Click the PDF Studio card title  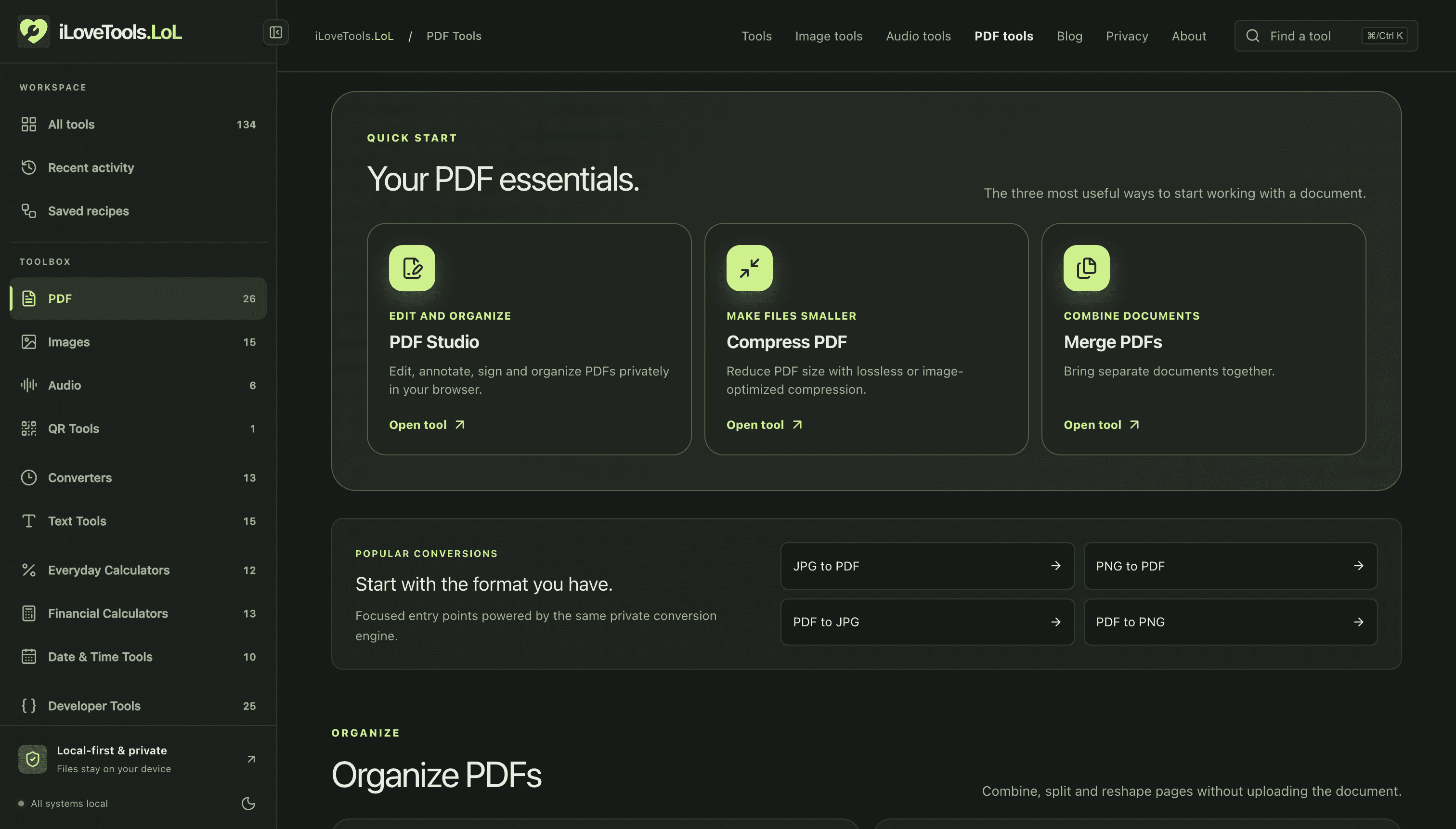click(434, 342)
